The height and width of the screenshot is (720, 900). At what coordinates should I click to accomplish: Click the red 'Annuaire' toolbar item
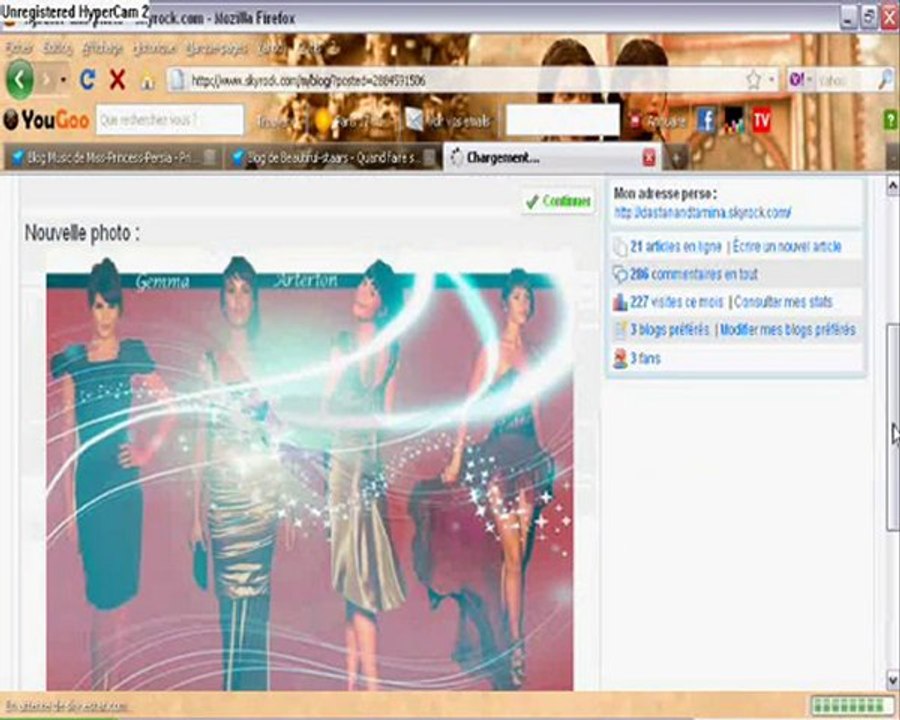[660, 121]
